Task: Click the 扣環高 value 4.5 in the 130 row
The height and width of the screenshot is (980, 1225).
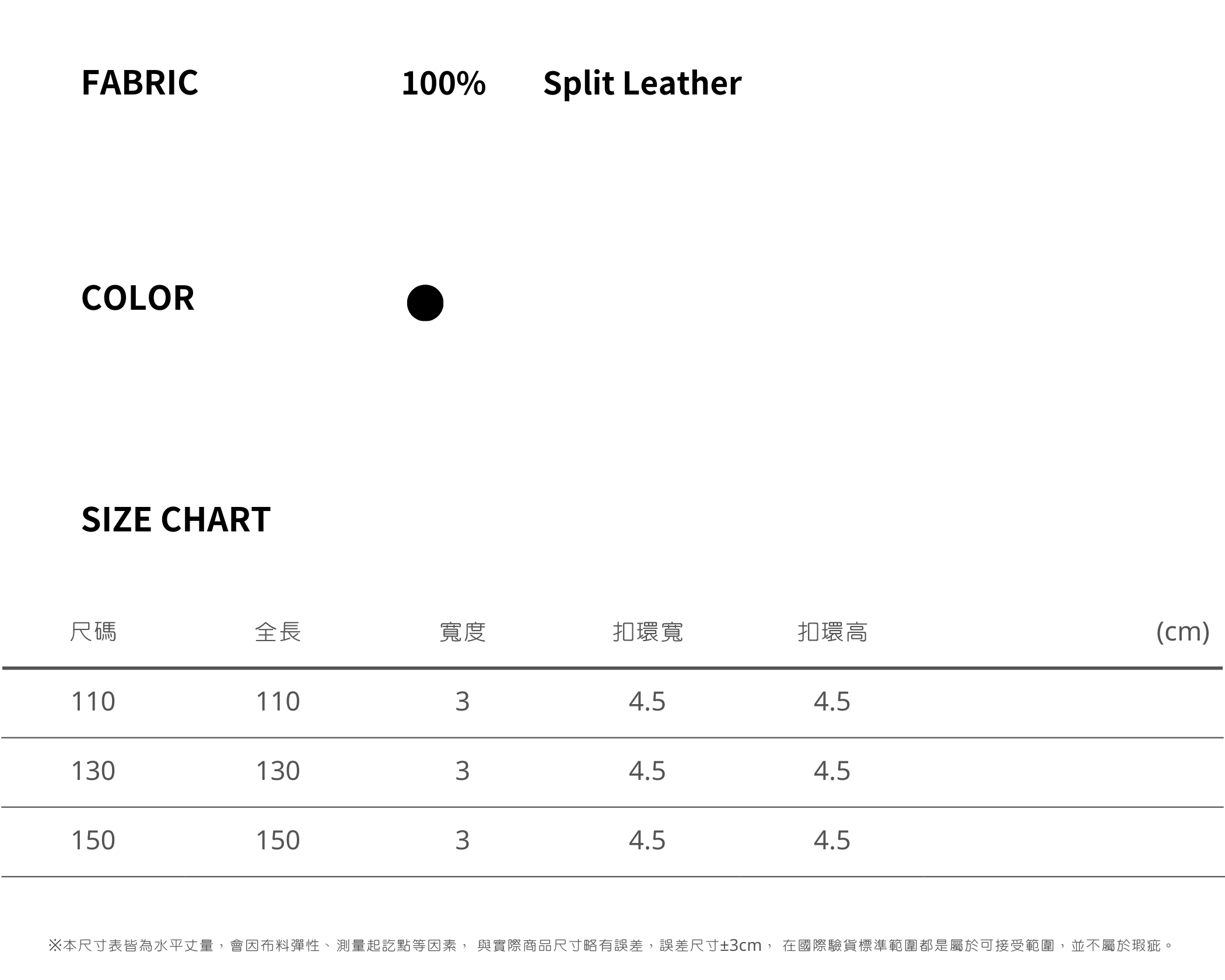Action: pos(832,771)
